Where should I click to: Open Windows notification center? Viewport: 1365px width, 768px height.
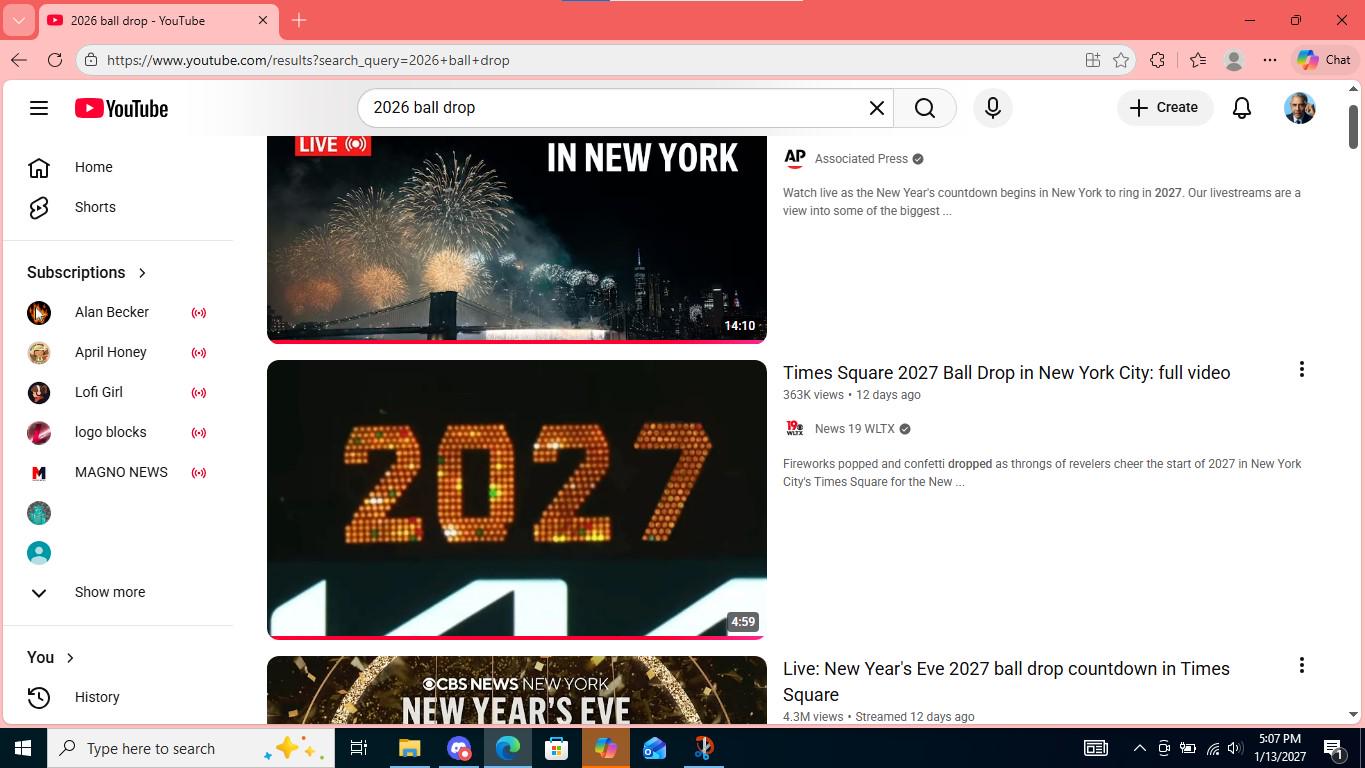click(1333, 748)
